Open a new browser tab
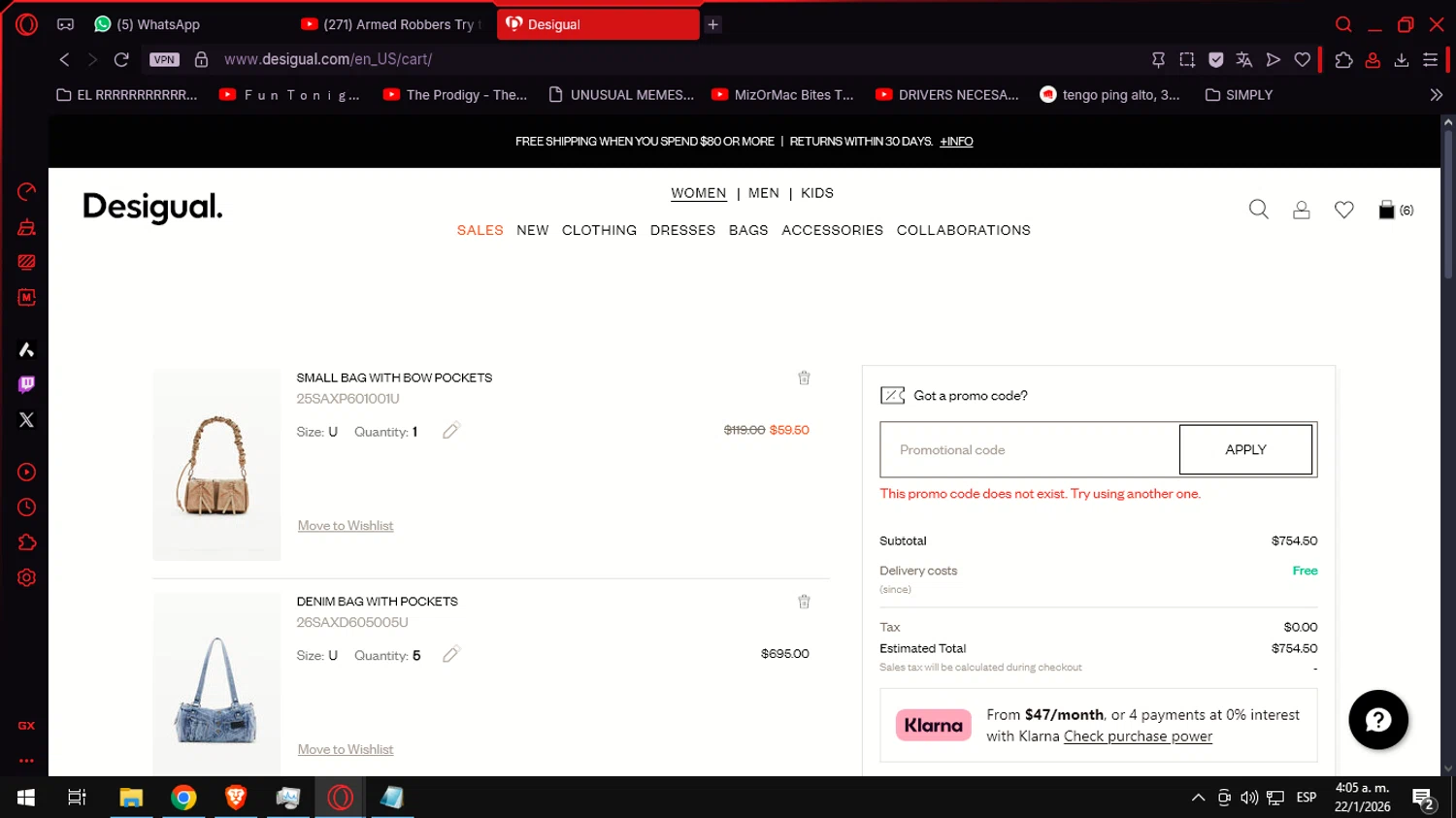 713,24
